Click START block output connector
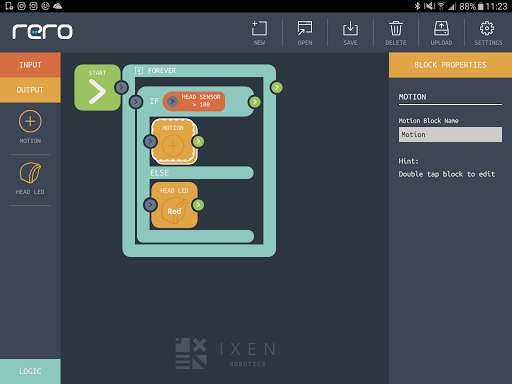 (x=121, y=88)
